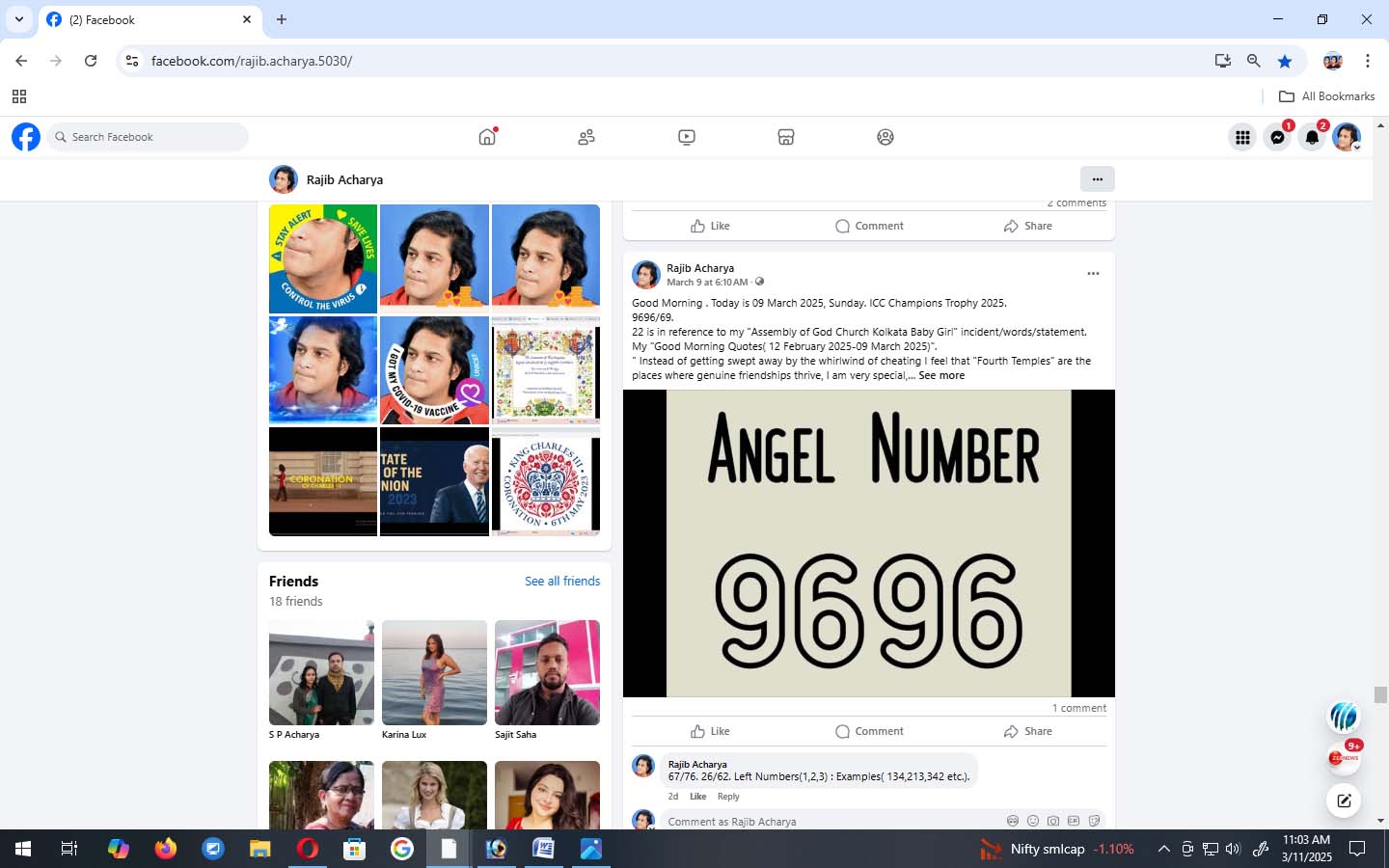Reload the page
Image resolution: width=1389 pixels, height=868 pixels.
pos(91,61)
